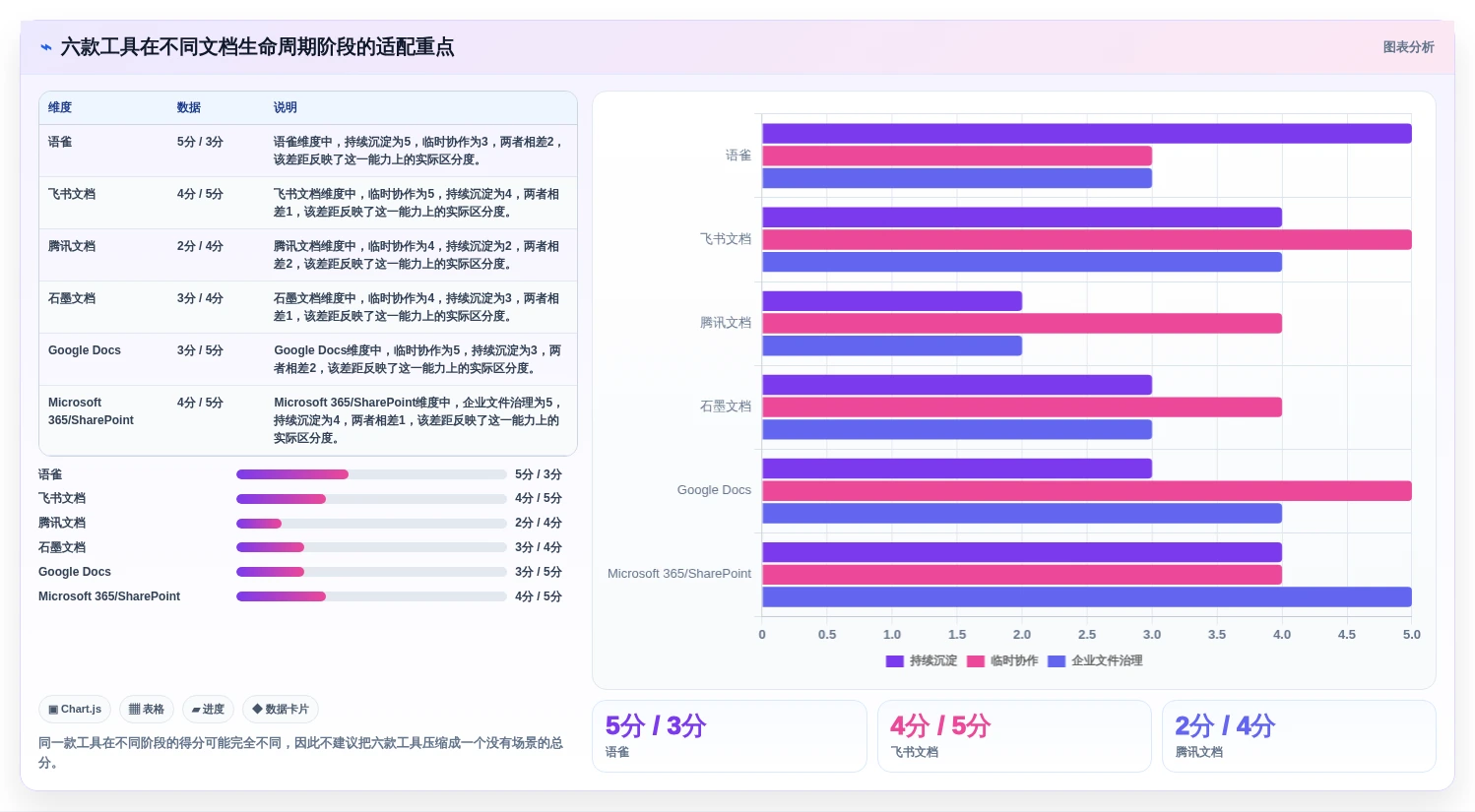Open the 5分 / 3分 语雀 data card
Image resolution: width=1475 pixels, height=812 pixels.
point(730,736)
